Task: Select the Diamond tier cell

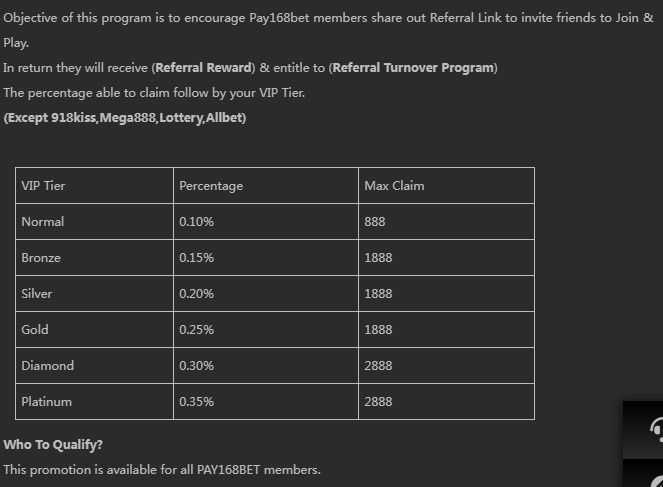Action: (48, 366)
